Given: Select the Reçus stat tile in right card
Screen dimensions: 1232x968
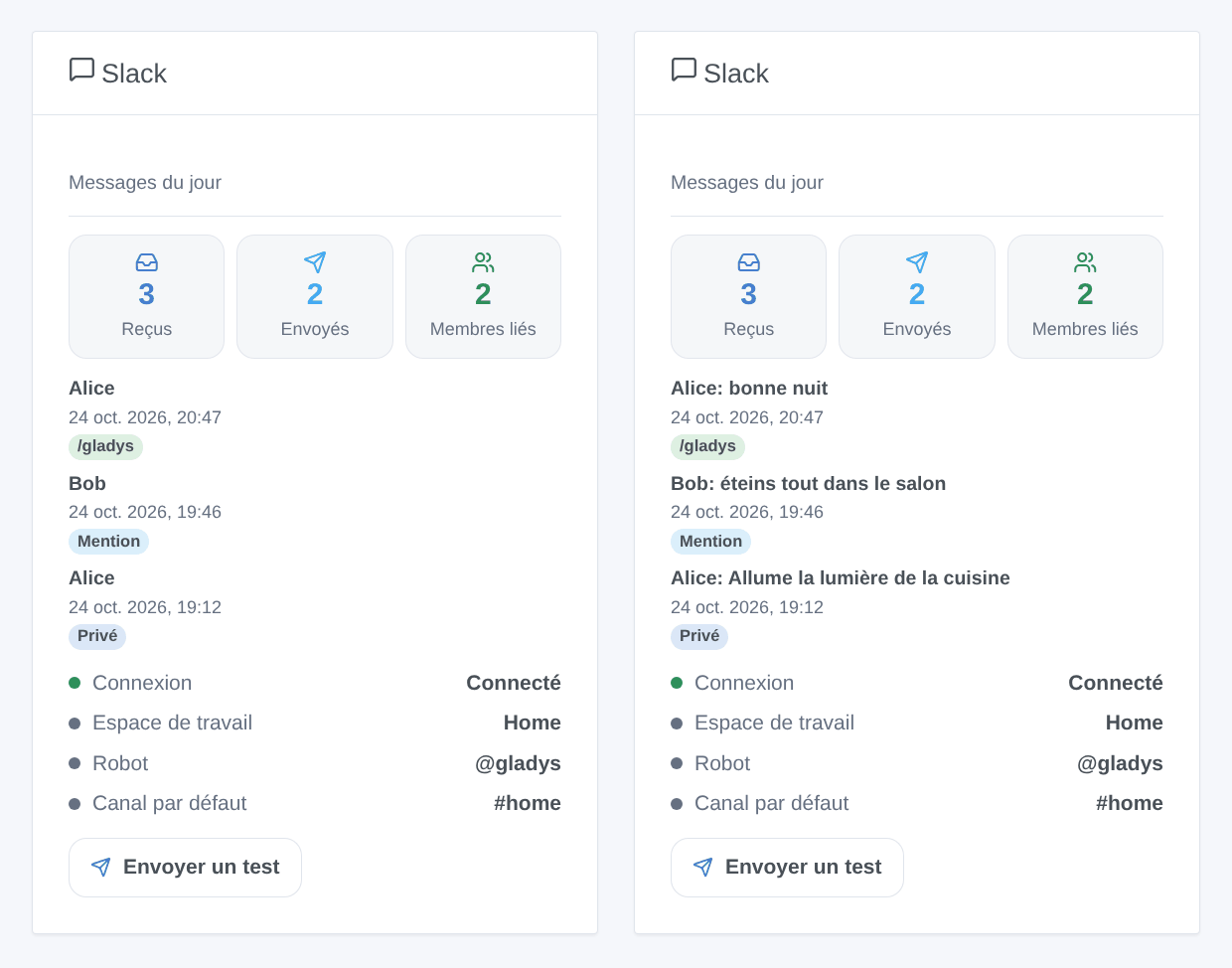Looking at the screenshot, I should click(x=749, y=296).
